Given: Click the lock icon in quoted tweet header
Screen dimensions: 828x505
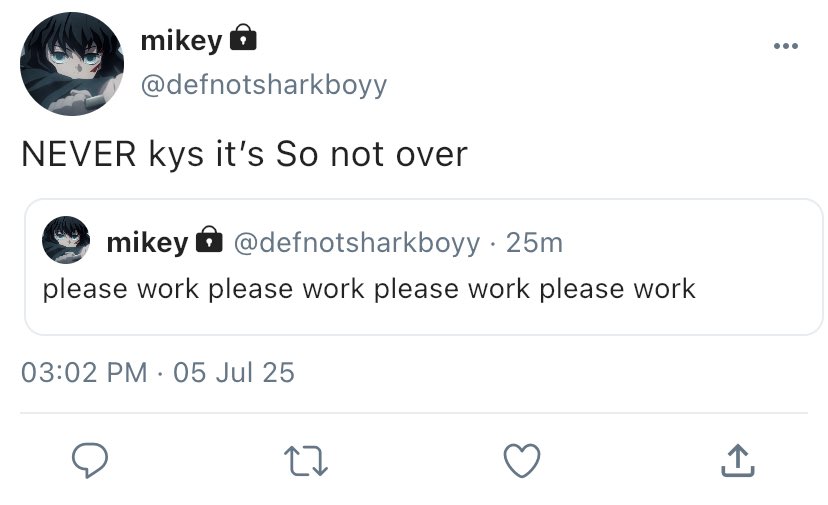Looking at the screenshot, I should point(208,241).
